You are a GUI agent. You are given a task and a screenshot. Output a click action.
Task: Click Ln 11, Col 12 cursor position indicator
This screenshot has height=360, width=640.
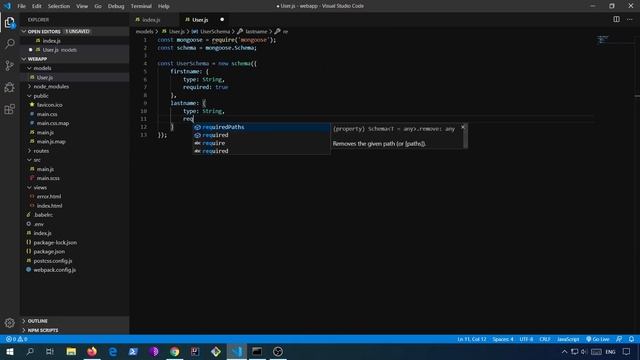pos(471,339)
